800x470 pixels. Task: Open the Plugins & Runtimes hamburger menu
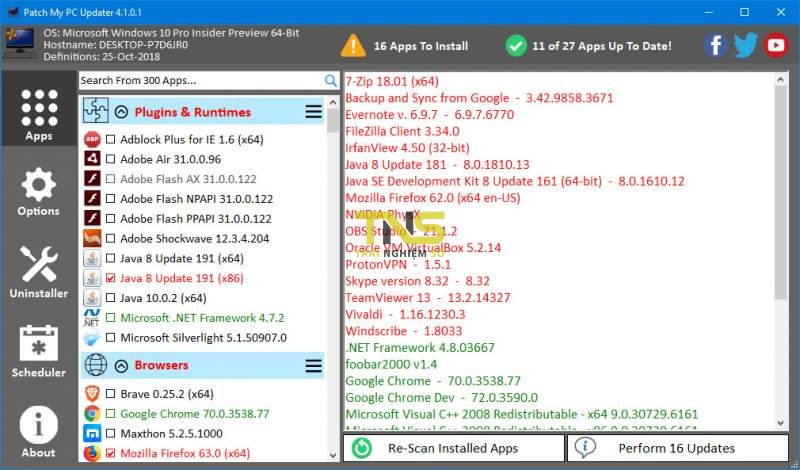click(x=314, y=112)
